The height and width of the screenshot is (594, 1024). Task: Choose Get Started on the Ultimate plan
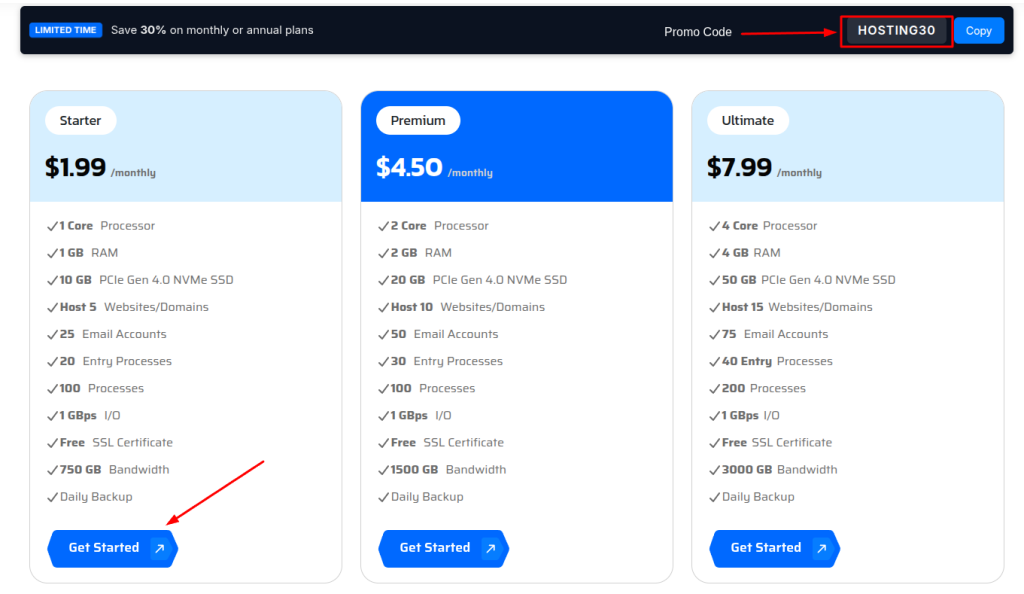click(775, 548)
